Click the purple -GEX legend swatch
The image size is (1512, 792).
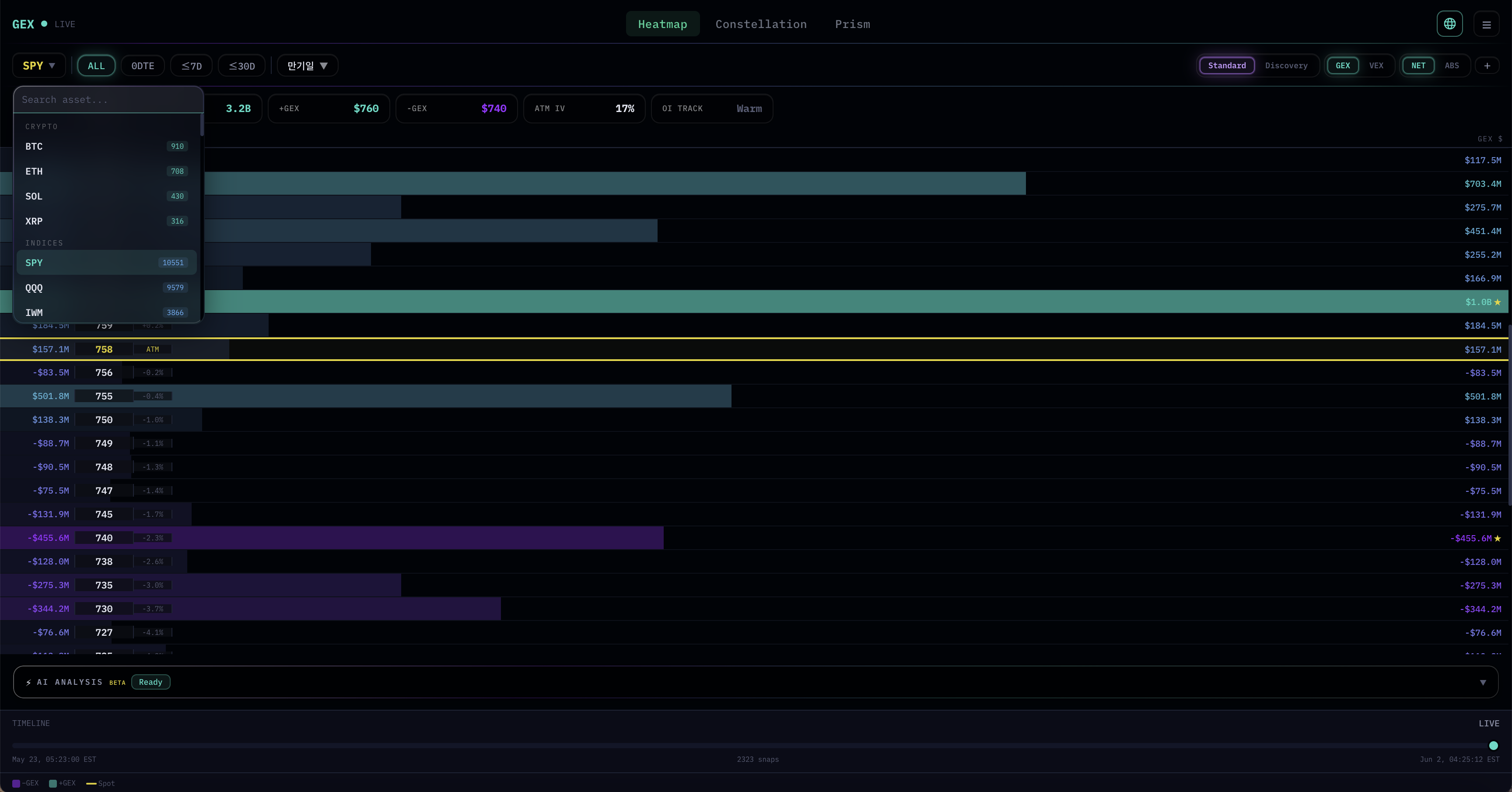16,783
